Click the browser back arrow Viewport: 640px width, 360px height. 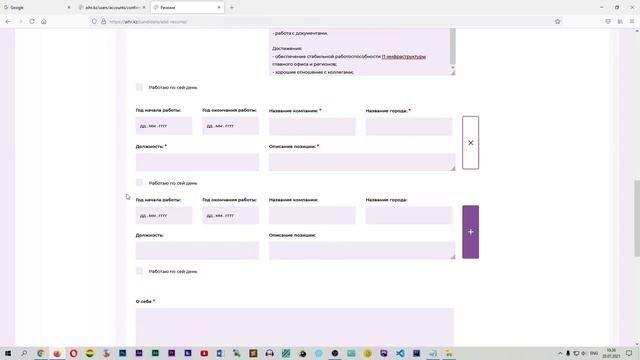(x=8, y=21)
